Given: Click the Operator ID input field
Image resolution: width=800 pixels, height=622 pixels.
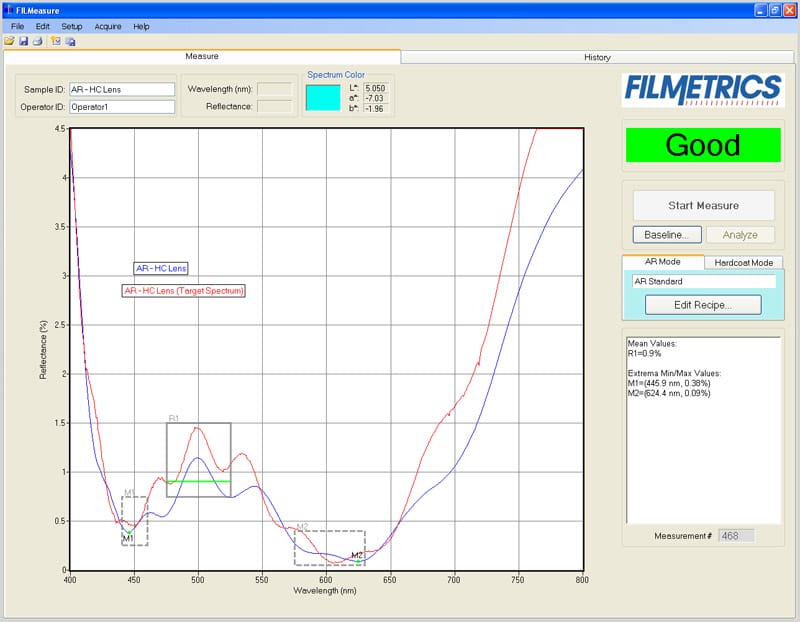Looking at the screenshot, I should [122, 106].
